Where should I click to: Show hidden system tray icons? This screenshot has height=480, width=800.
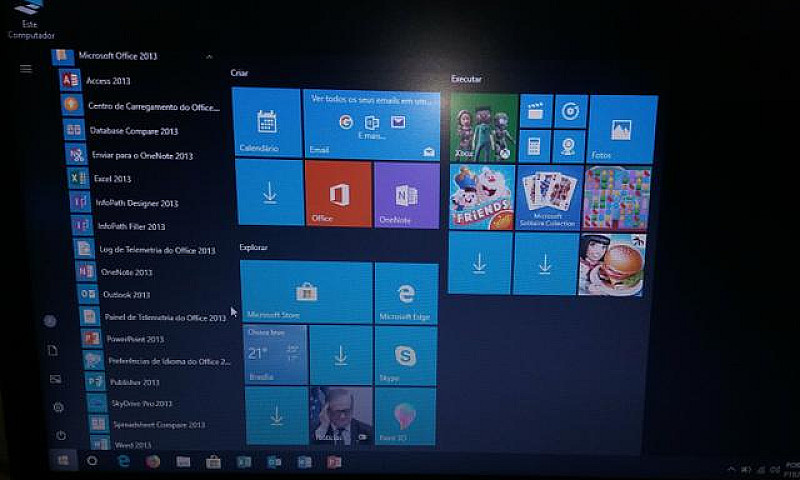coord(731,469)
